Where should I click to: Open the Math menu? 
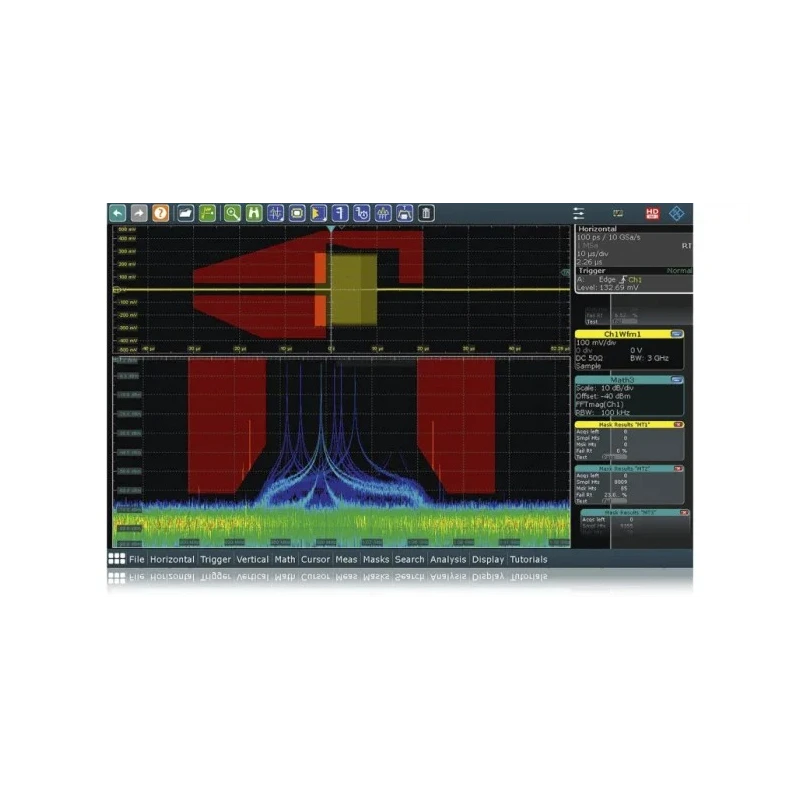tap(285, 559)
